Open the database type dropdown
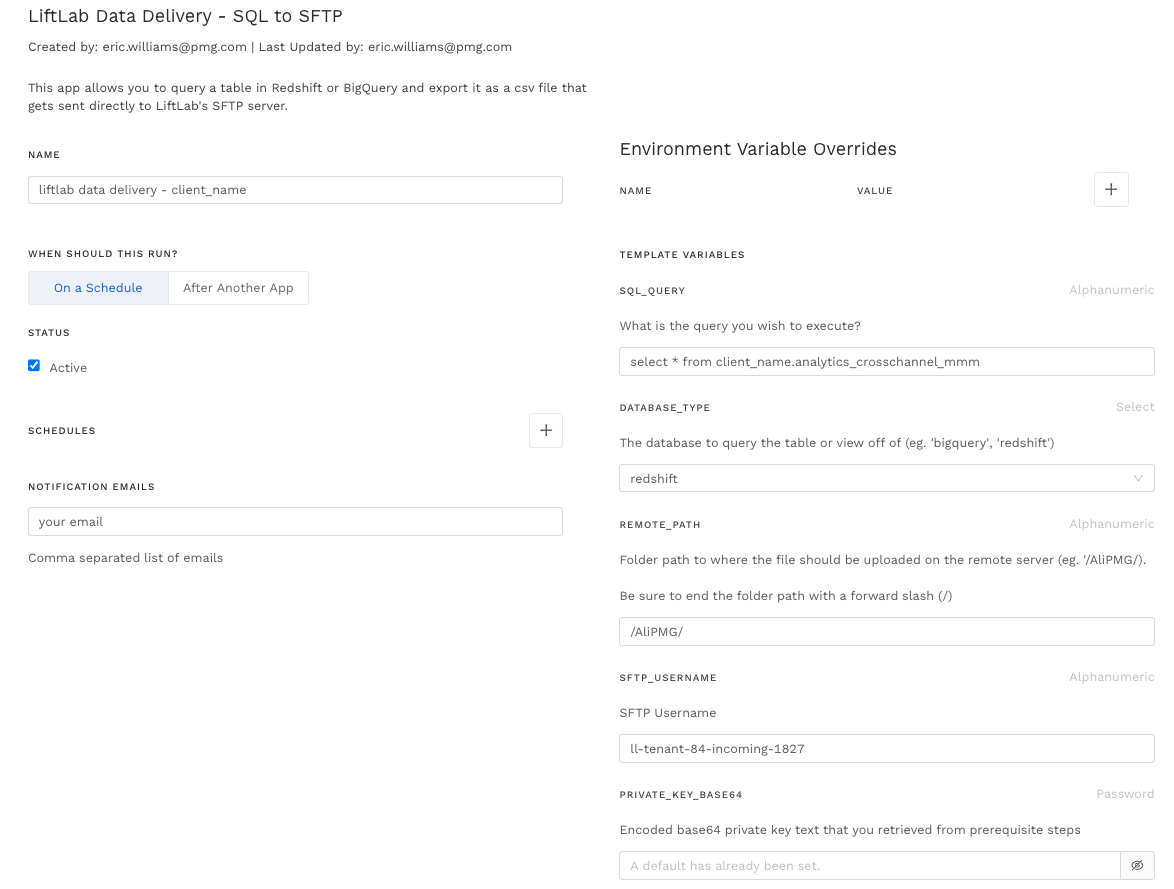This screenshot has width=1174, height=889. pos(886,478)
